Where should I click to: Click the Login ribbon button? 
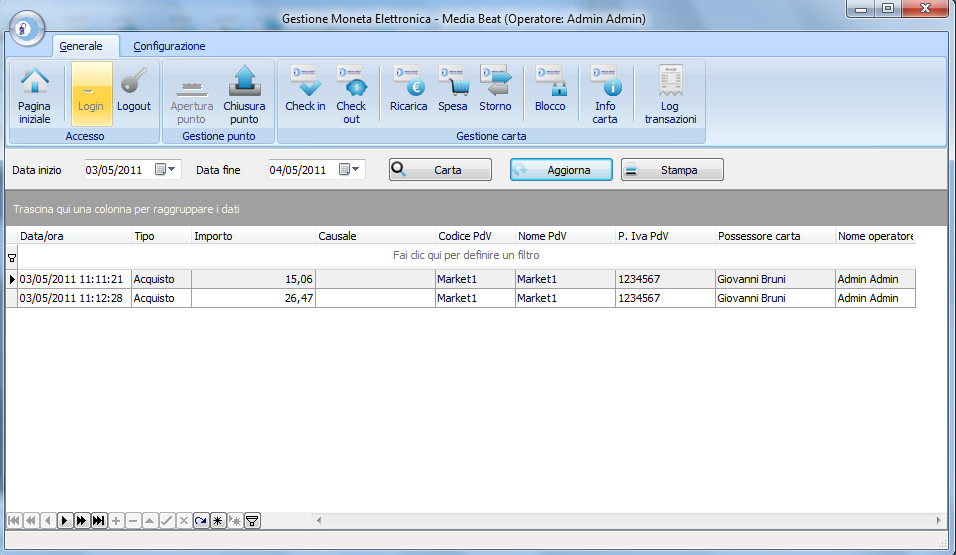(x=91, y=94)
